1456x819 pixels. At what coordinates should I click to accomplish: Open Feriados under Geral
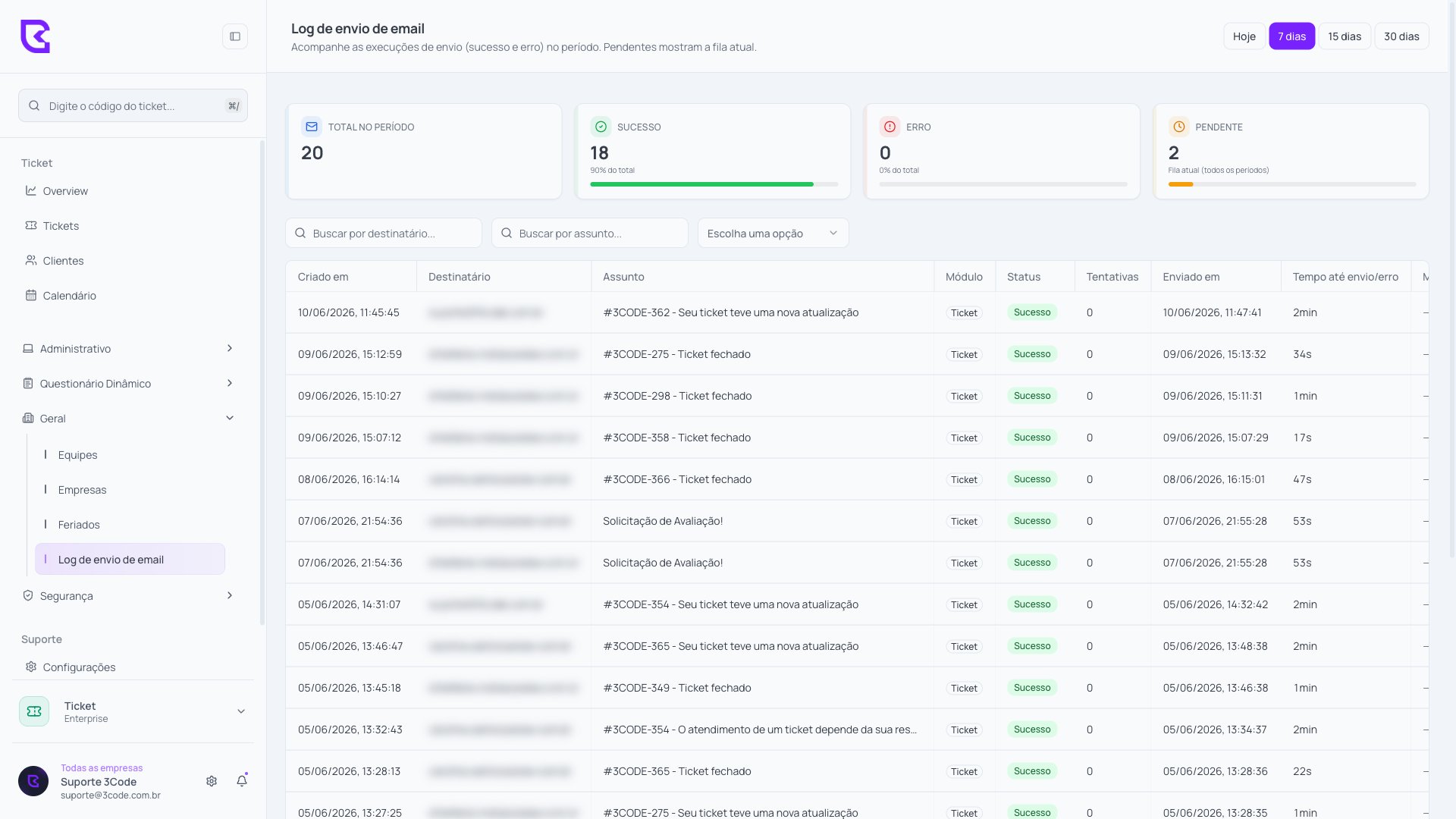pos(130,525)
